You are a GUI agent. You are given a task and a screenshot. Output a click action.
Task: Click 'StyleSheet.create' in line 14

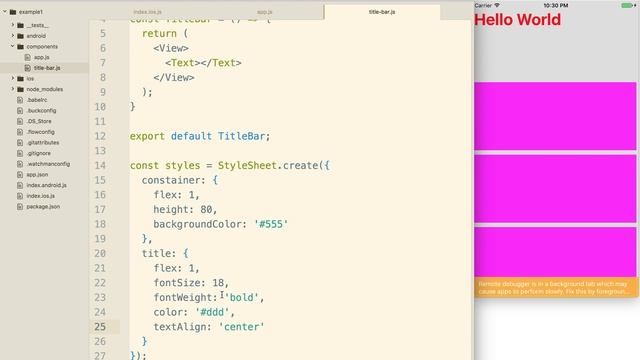[268, 165]
